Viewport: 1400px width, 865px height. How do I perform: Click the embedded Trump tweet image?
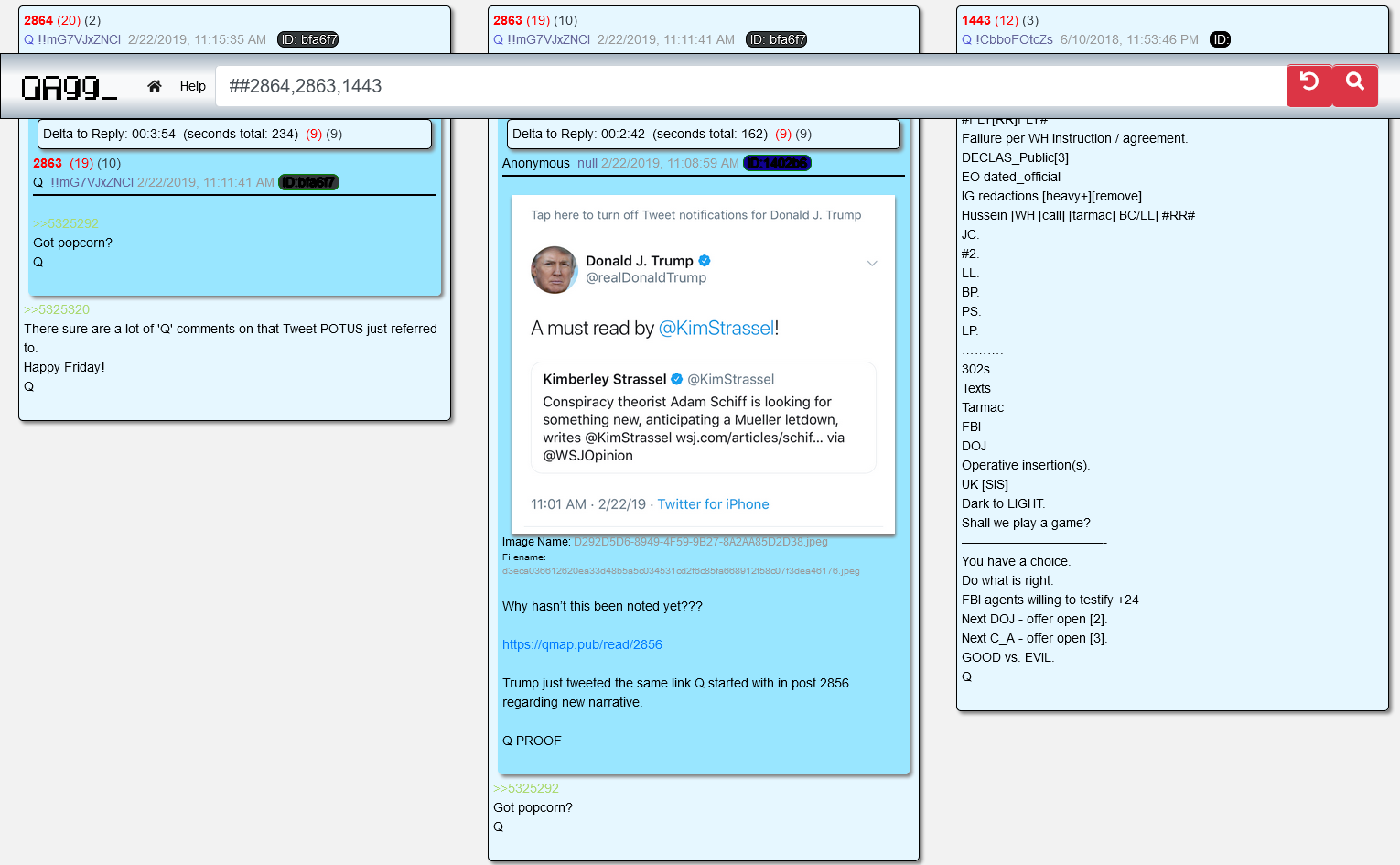703,363
